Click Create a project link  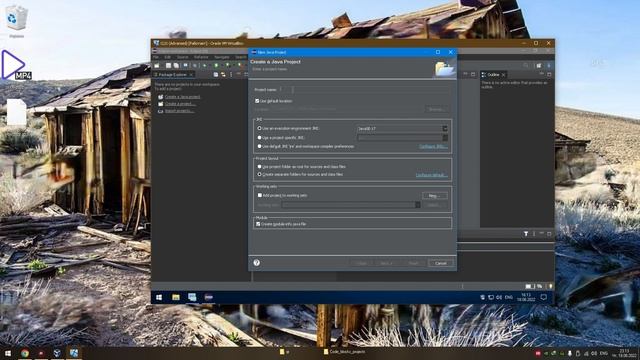coord(180,104)
